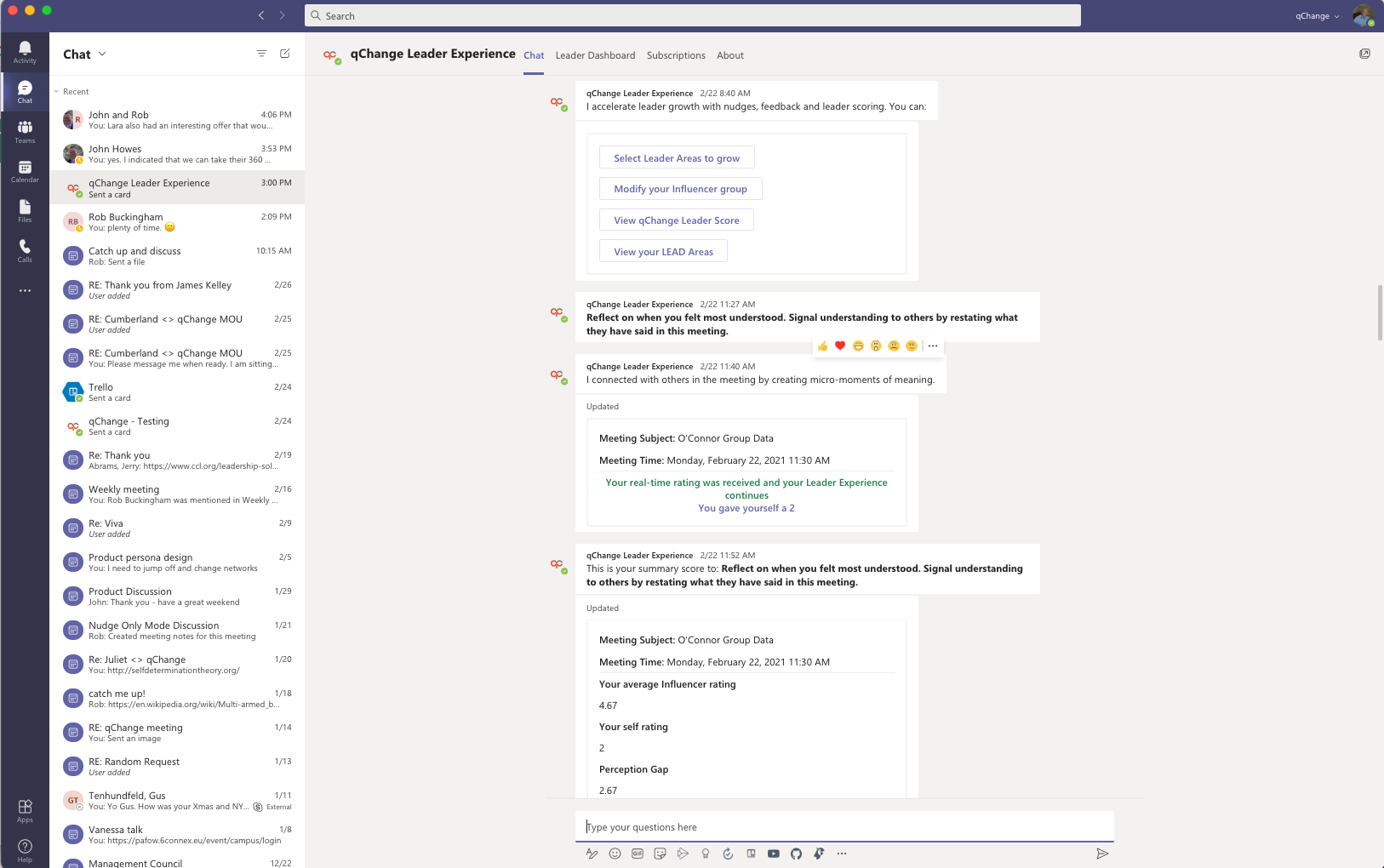Open the Leader Dashboard tab
This screenshot has width=1384, height=868.
coord(595,55)
